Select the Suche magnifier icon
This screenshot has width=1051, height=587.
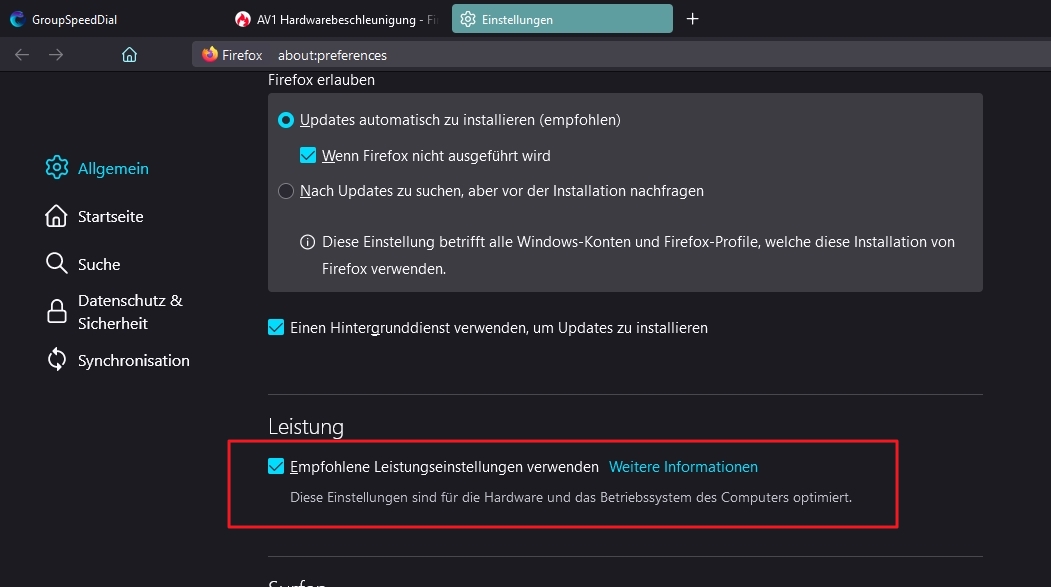click(57, 264)
